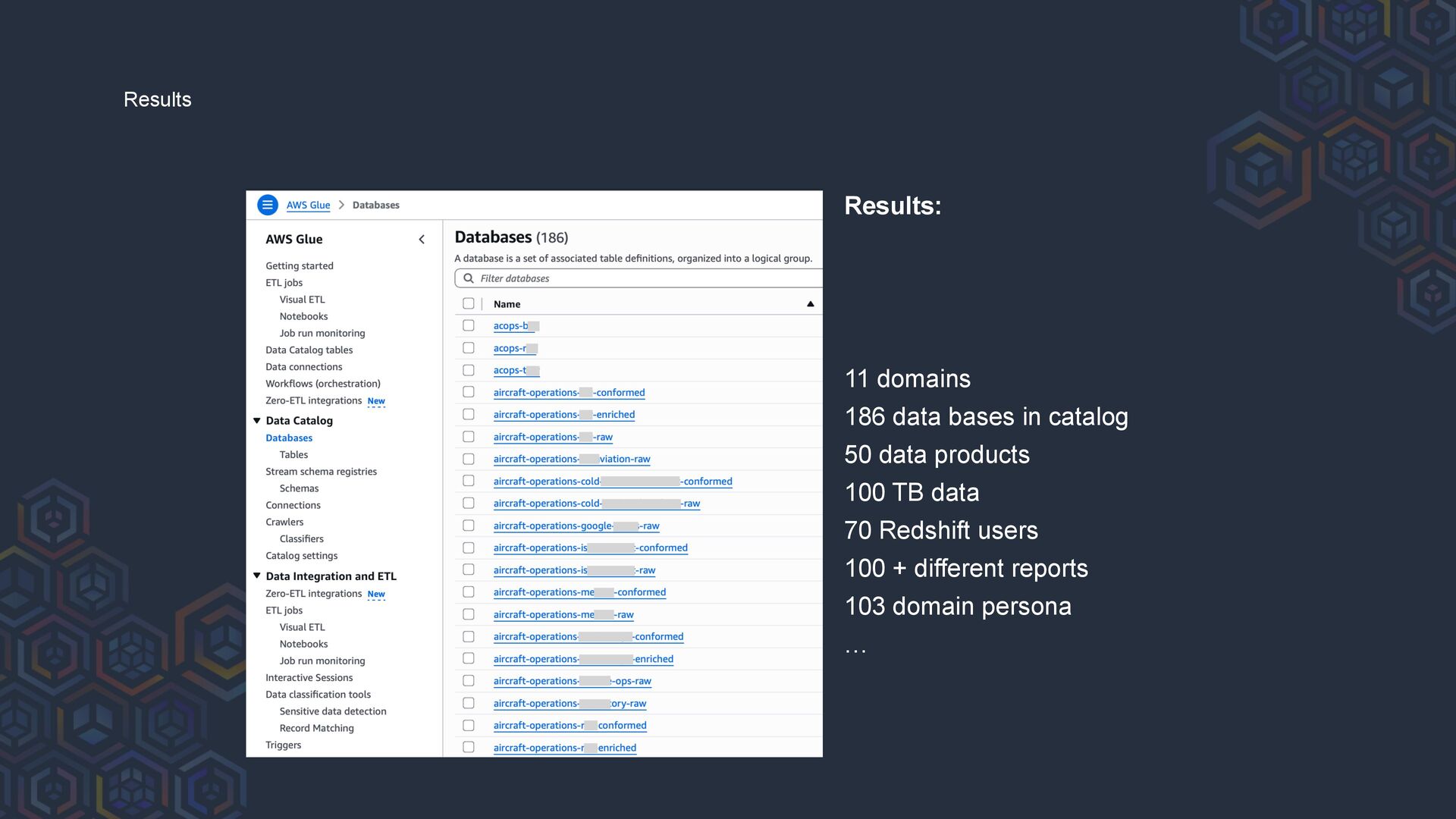Image resolution: width=1456 pixels, height=819 pixels.
Task: Open the AWS Glue breadcrumb link
Action: point(308,205)
